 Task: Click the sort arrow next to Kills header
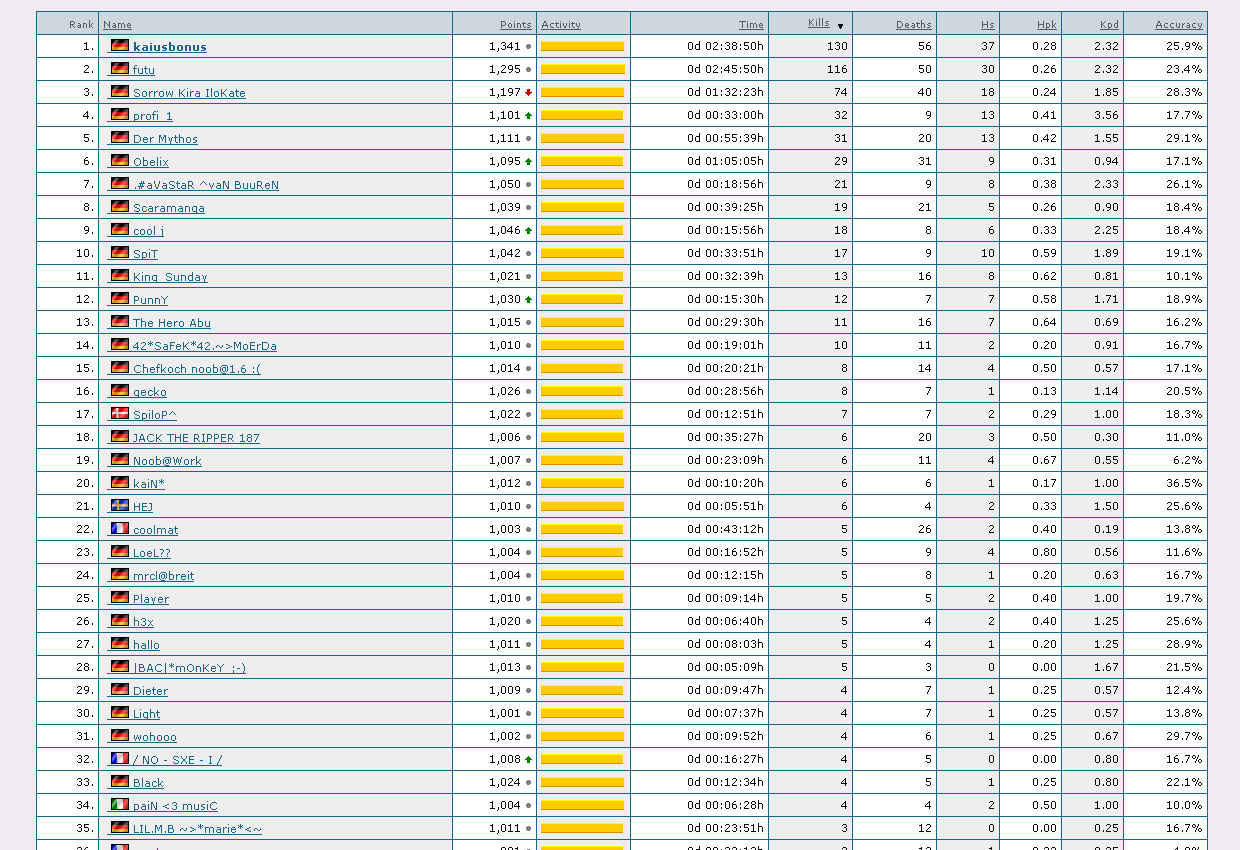[840, 26]
